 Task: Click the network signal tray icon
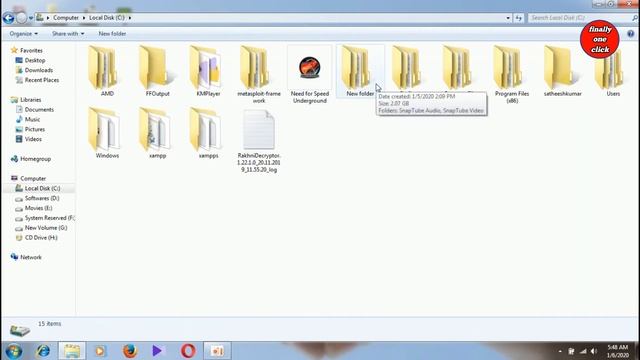(583, 351)
